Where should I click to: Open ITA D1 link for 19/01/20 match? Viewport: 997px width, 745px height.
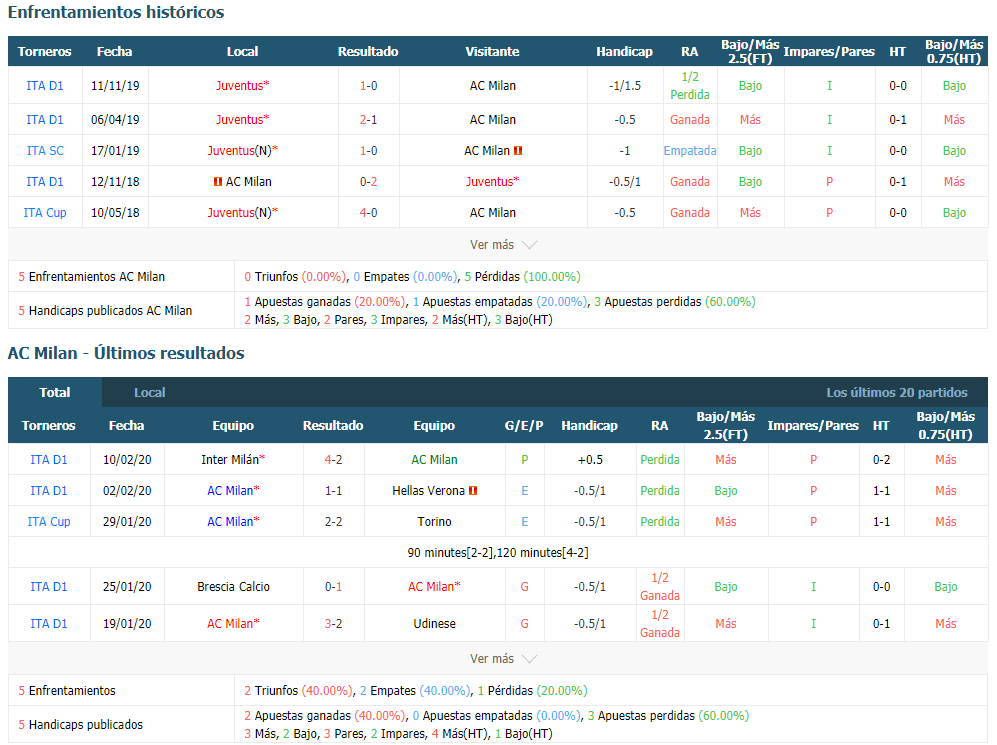point(49,624)
